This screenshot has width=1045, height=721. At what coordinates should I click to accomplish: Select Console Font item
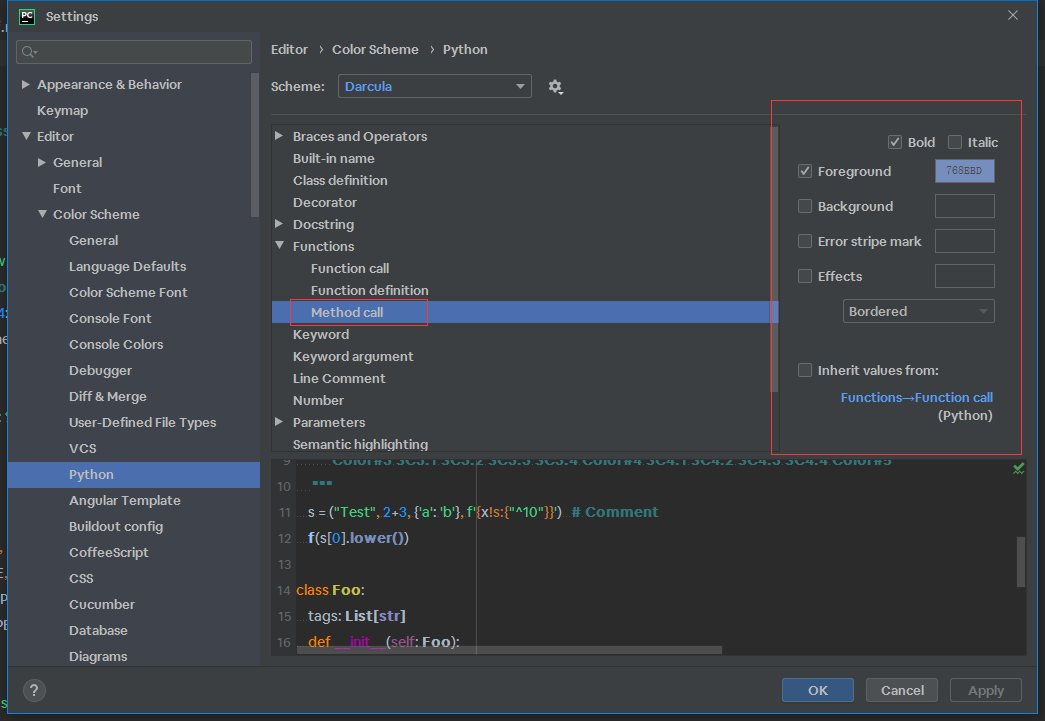coord(110,319)
